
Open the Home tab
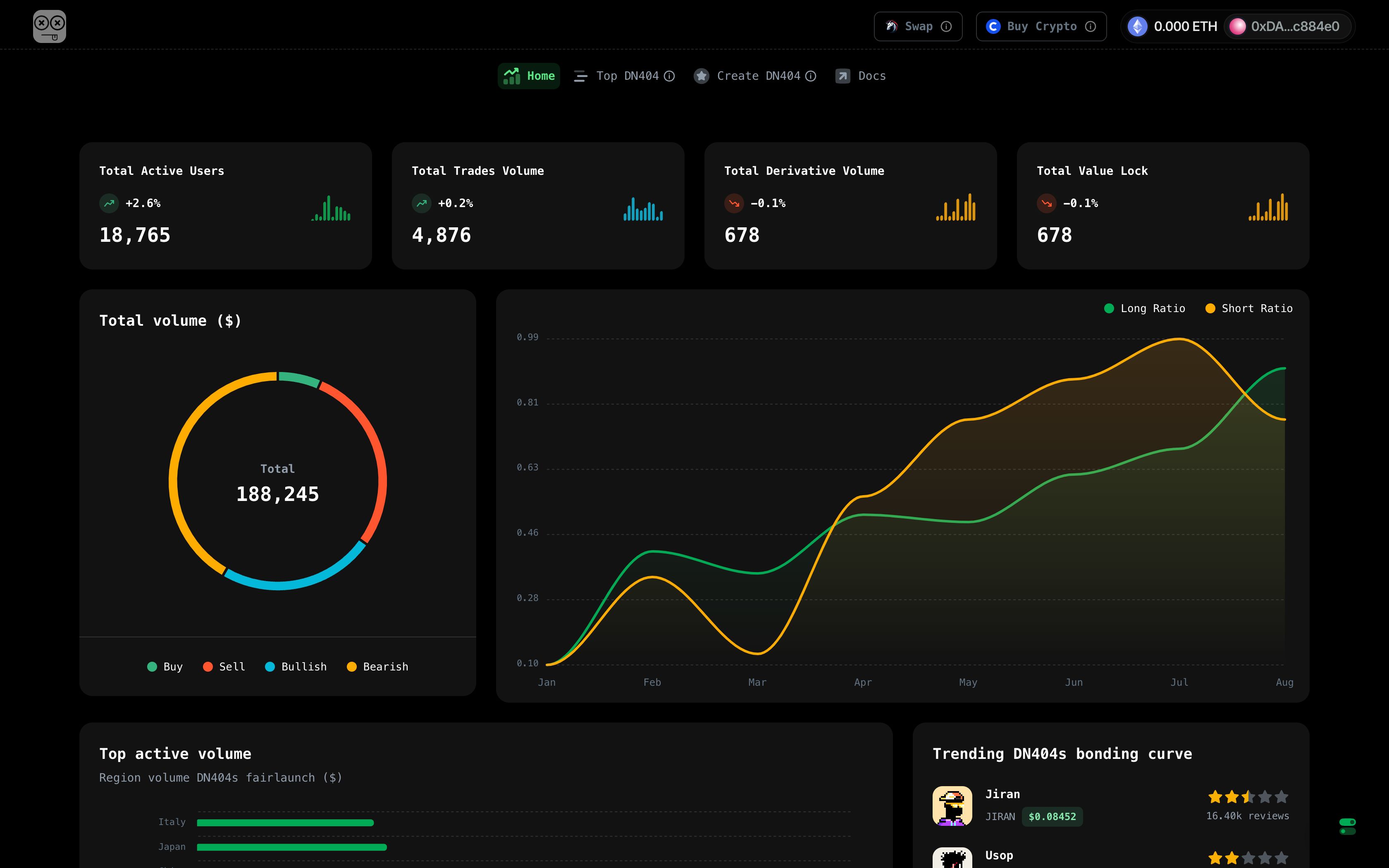pos(529,76)
